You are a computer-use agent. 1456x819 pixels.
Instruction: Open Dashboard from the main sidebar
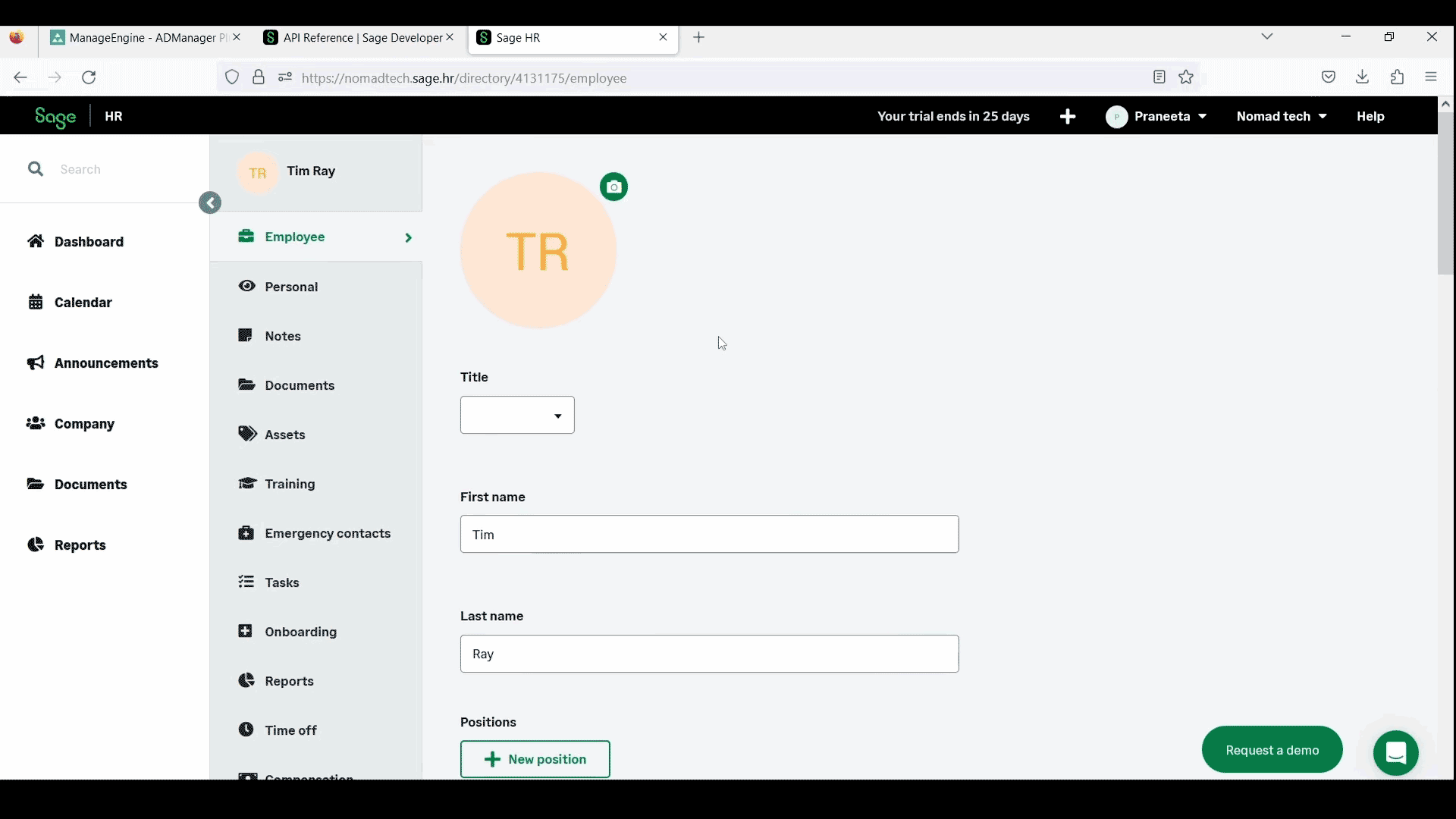[x=89, y=242]
